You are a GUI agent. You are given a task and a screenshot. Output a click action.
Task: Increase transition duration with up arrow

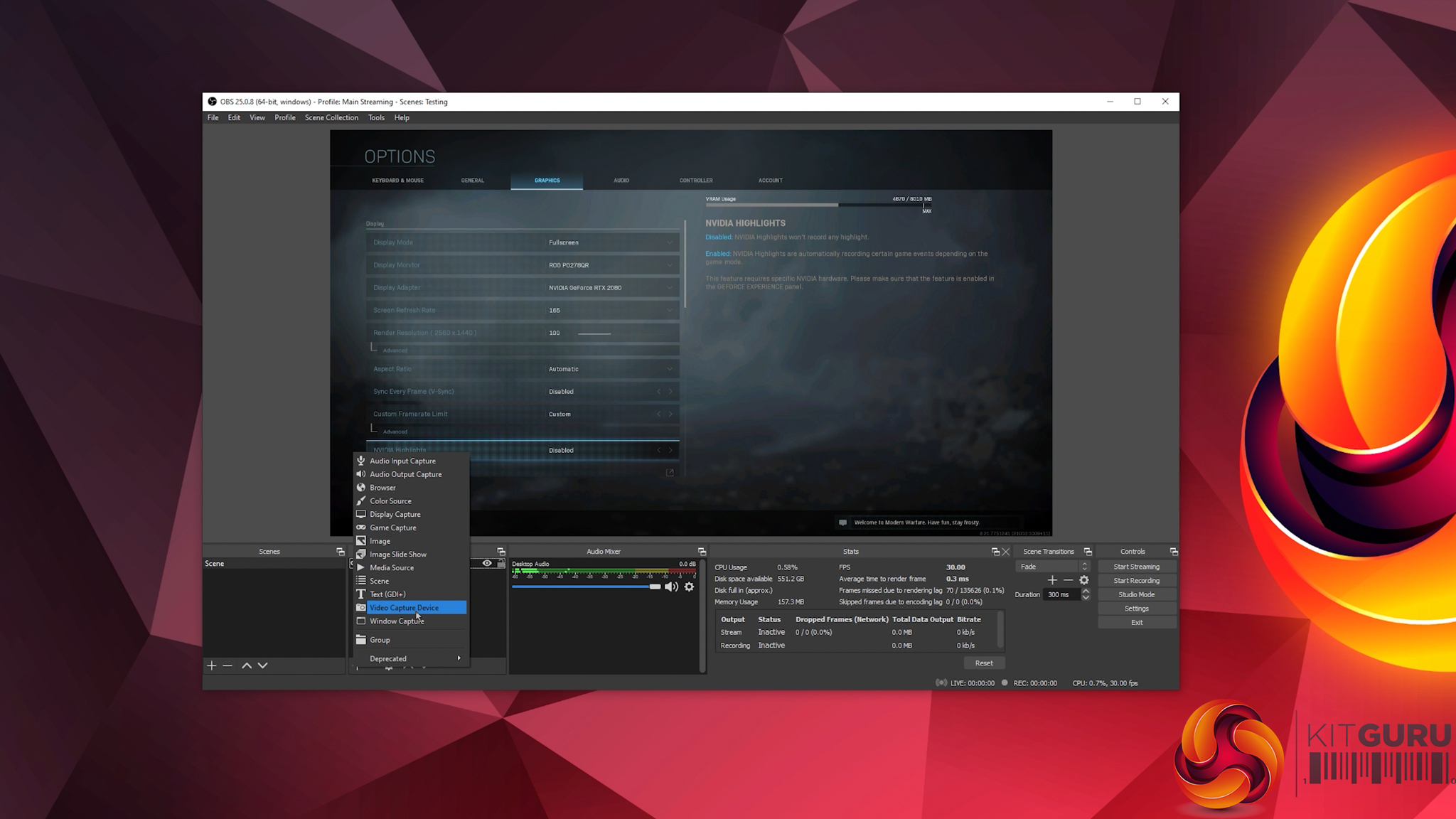point(1086,591)
